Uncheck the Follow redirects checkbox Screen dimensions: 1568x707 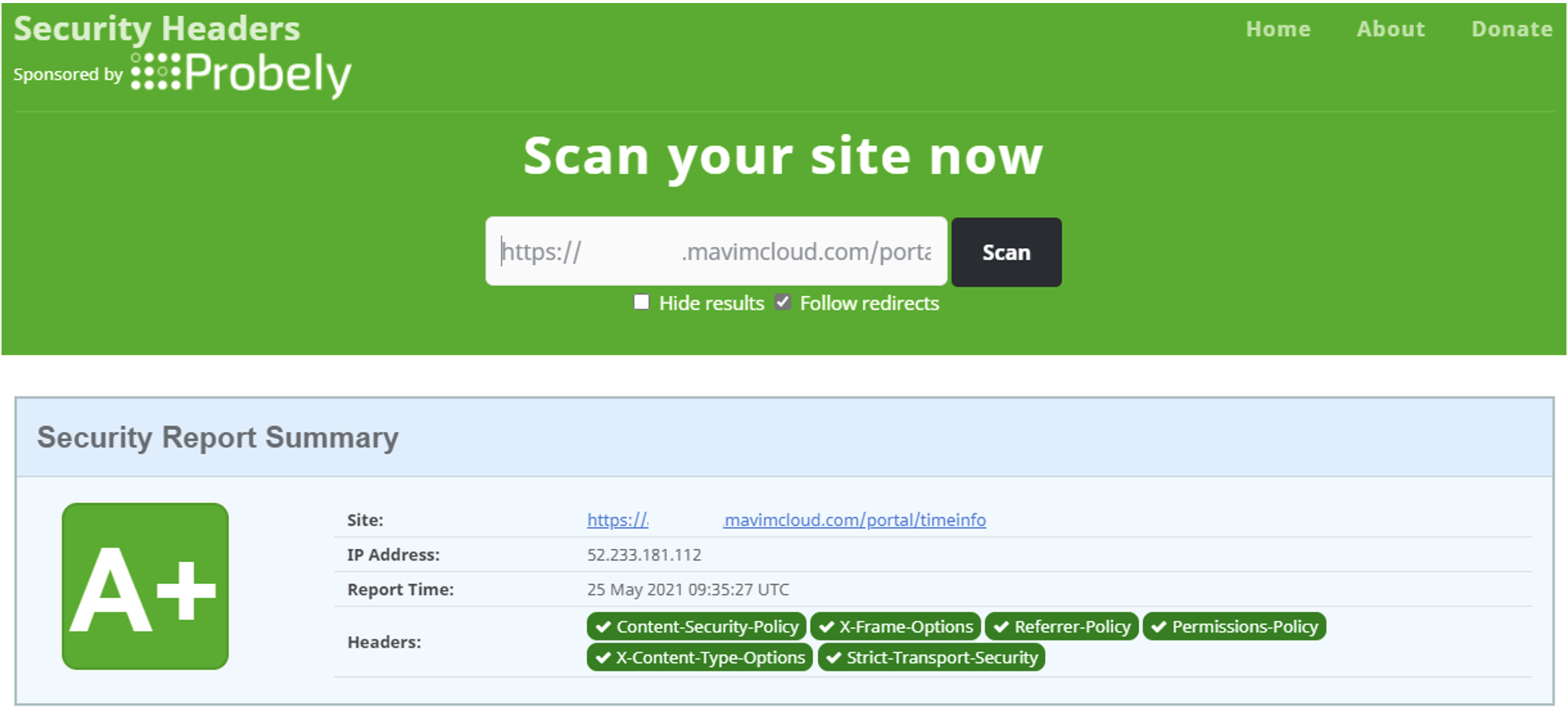[x=782, y=302]
